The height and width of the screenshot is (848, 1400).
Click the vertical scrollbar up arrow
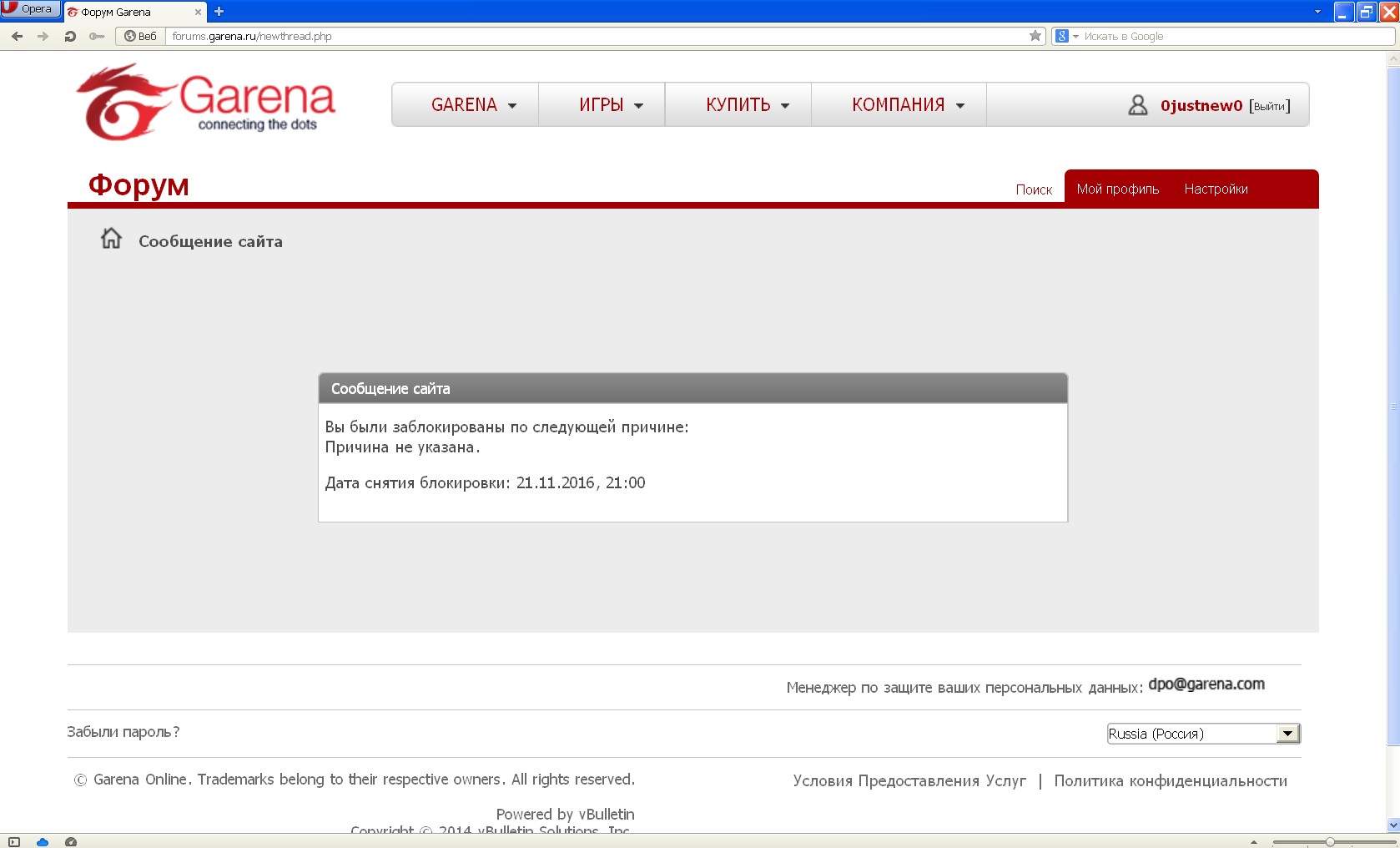1392,59
